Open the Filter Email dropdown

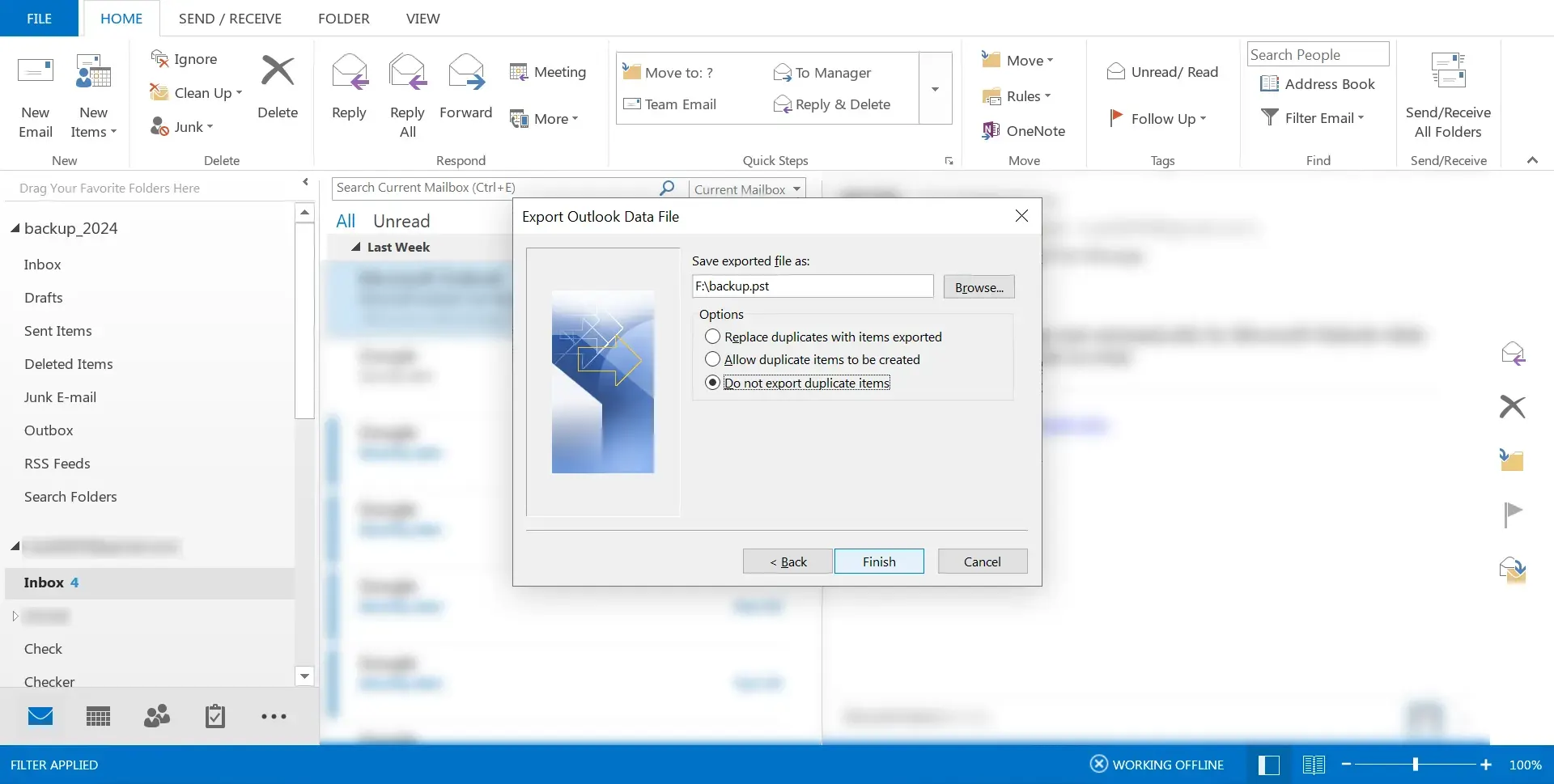pos(1313,118)
